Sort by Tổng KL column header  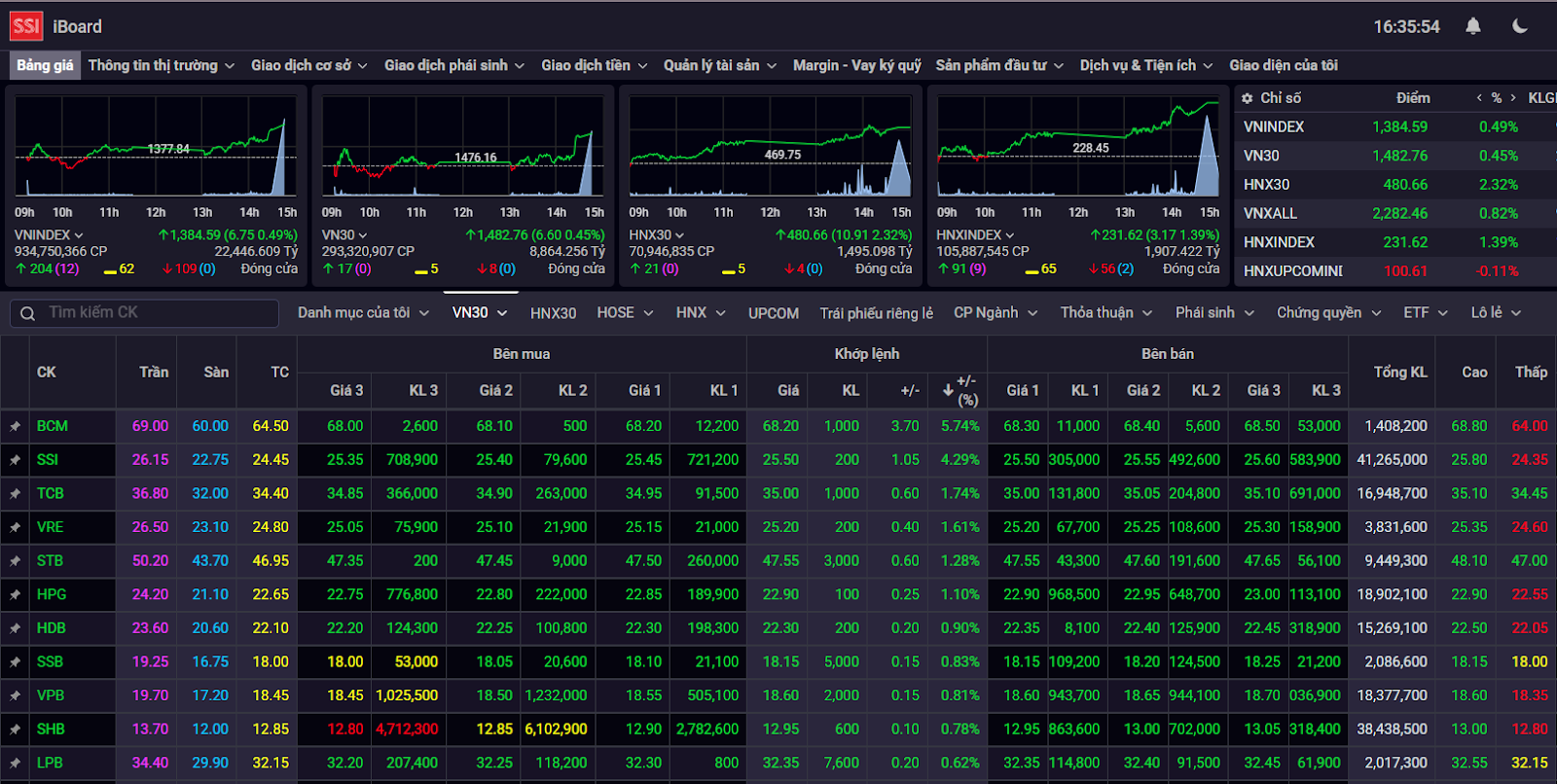click(x=1400, y=373)
